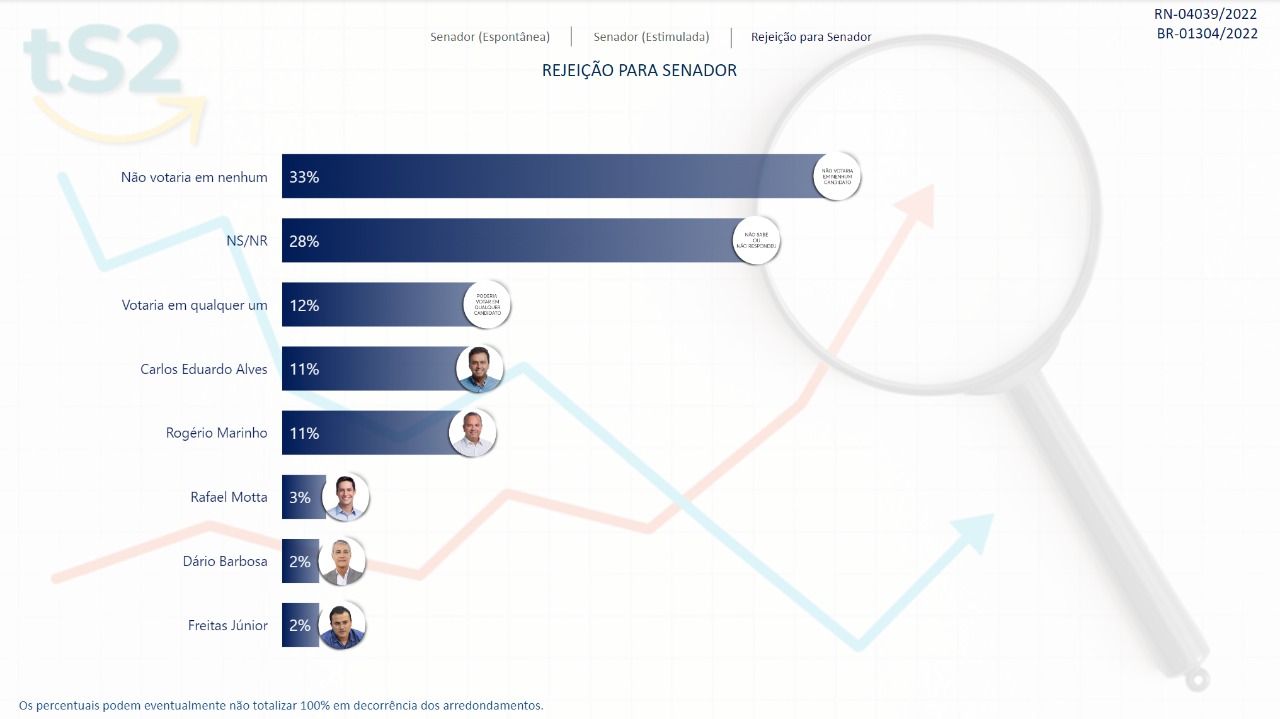The width and height of the screenshot is (1280, 719).
Task: Click the RN-04039/2022 registration number
Action: tap(1205, 14)
